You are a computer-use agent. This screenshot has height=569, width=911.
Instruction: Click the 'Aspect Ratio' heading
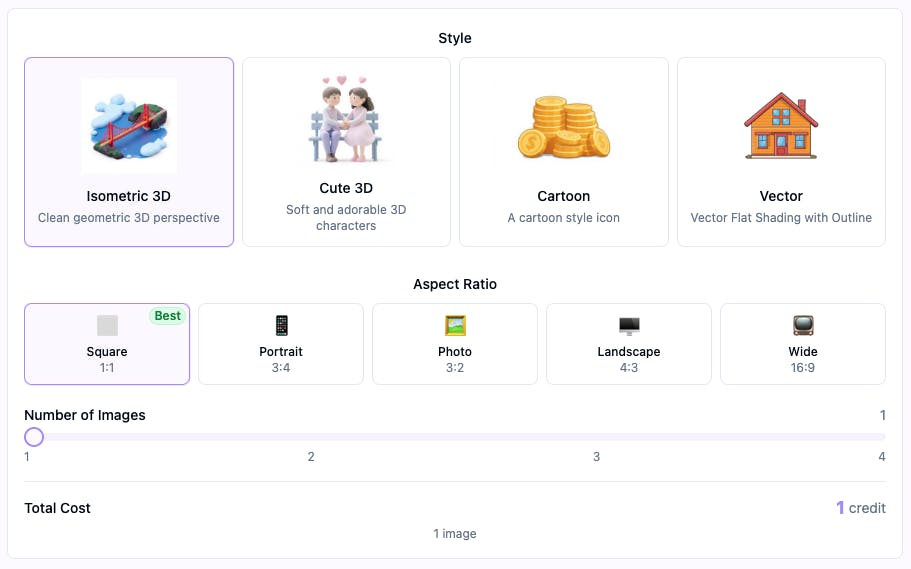tap(455, 284)
